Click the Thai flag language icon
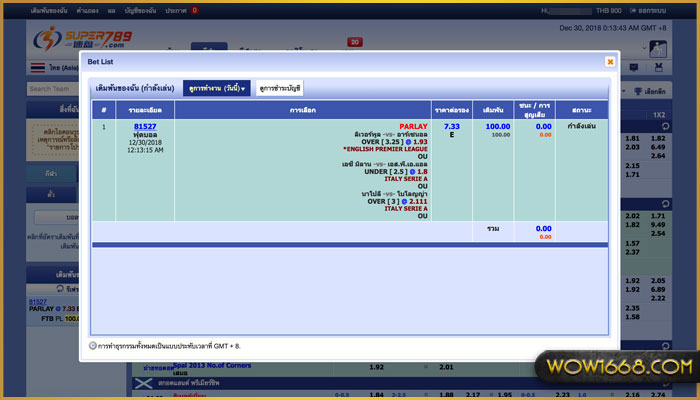The height and width of the screenshot is (400, 700). pyautogui.click(x=36, y=68)
